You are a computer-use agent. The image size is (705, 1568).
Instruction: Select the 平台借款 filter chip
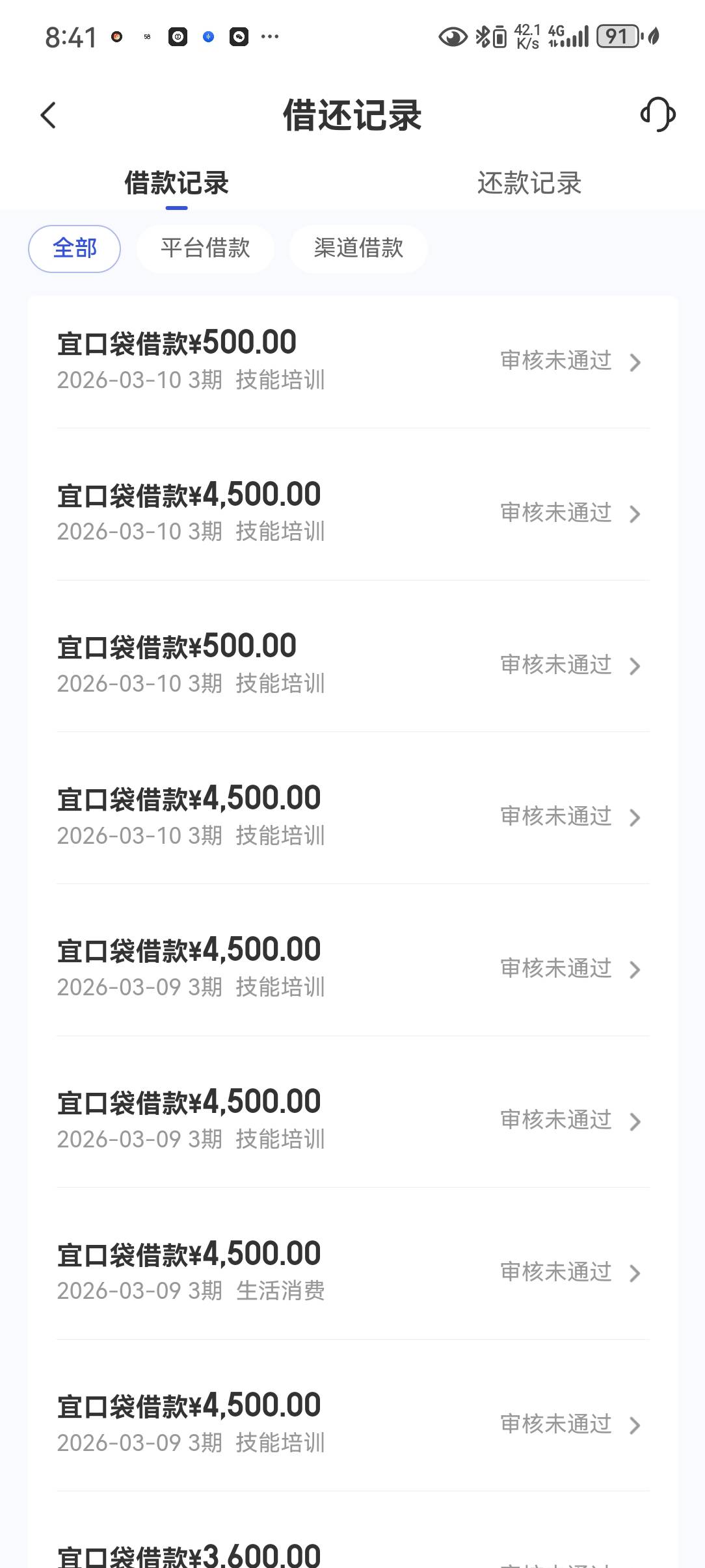[x=206, y=248]
